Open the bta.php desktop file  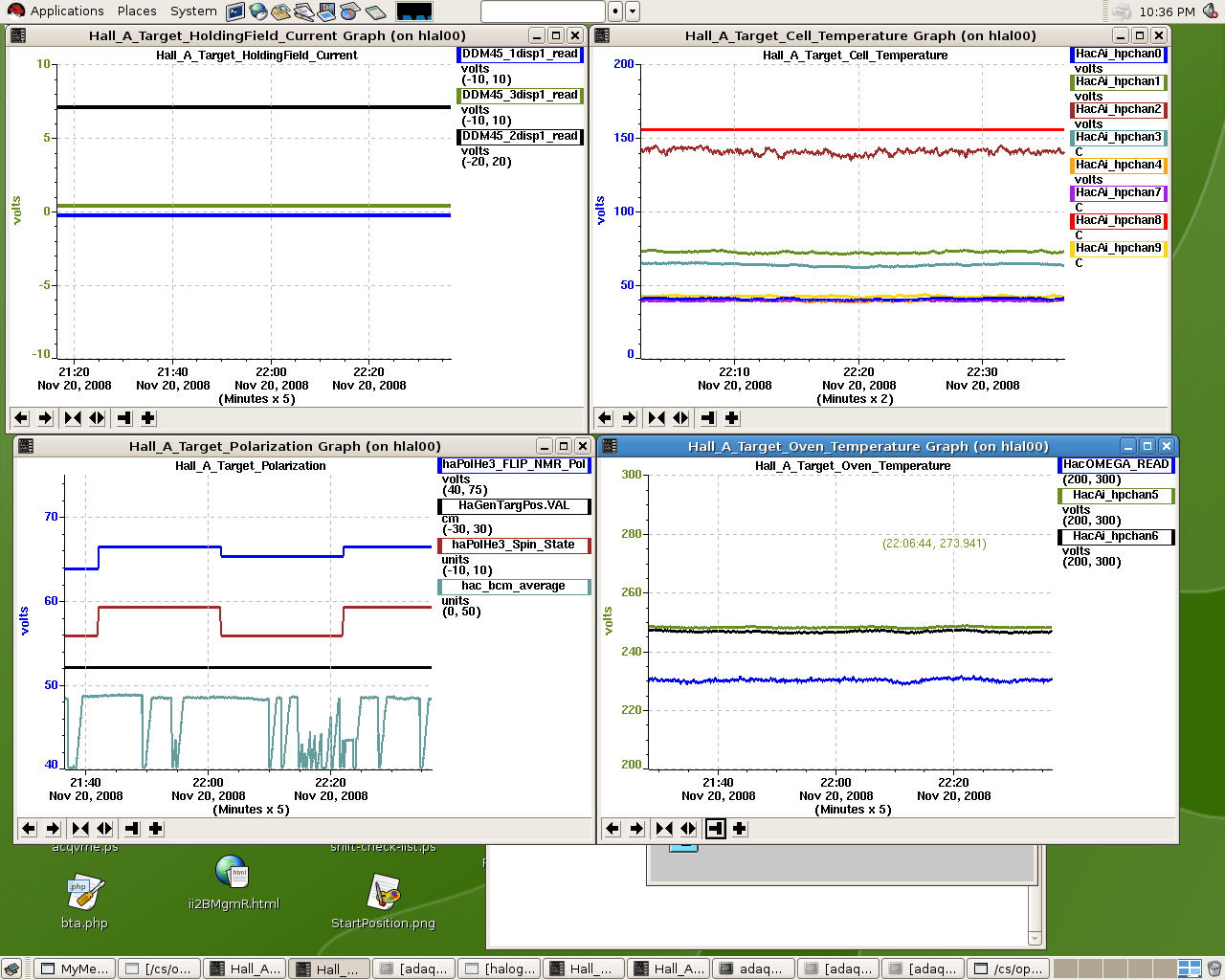[x=84, y=903]
